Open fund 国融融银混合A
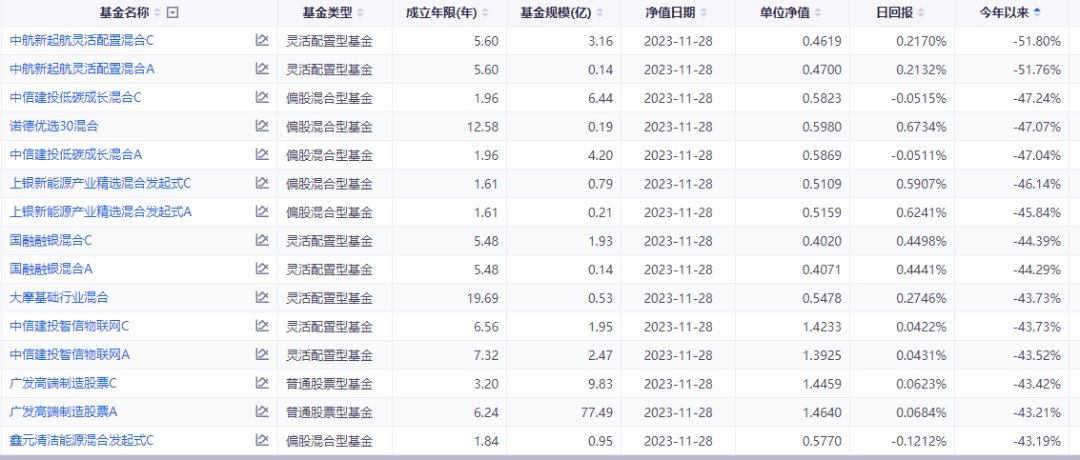 [x=51, y=269]
